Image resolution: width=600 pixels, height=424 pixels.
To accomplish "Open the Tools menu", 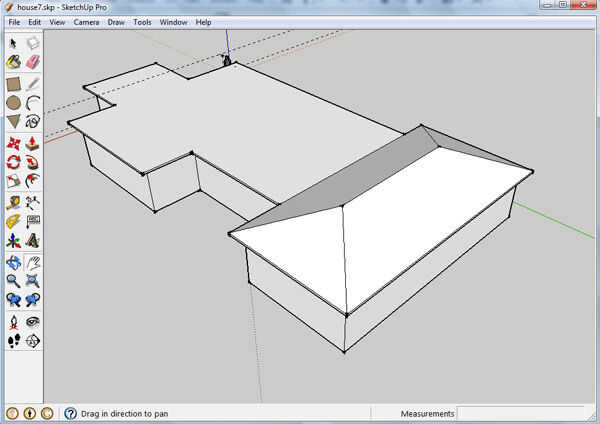I will tap(142, 22).
